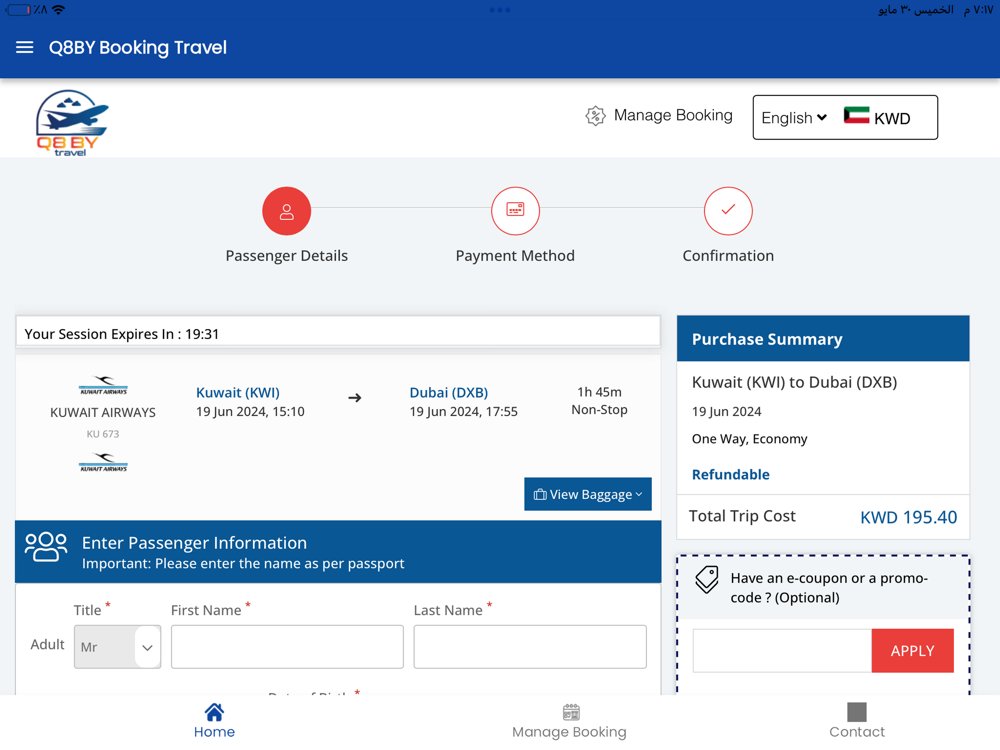Click the Refundable link

click(731, 474)
